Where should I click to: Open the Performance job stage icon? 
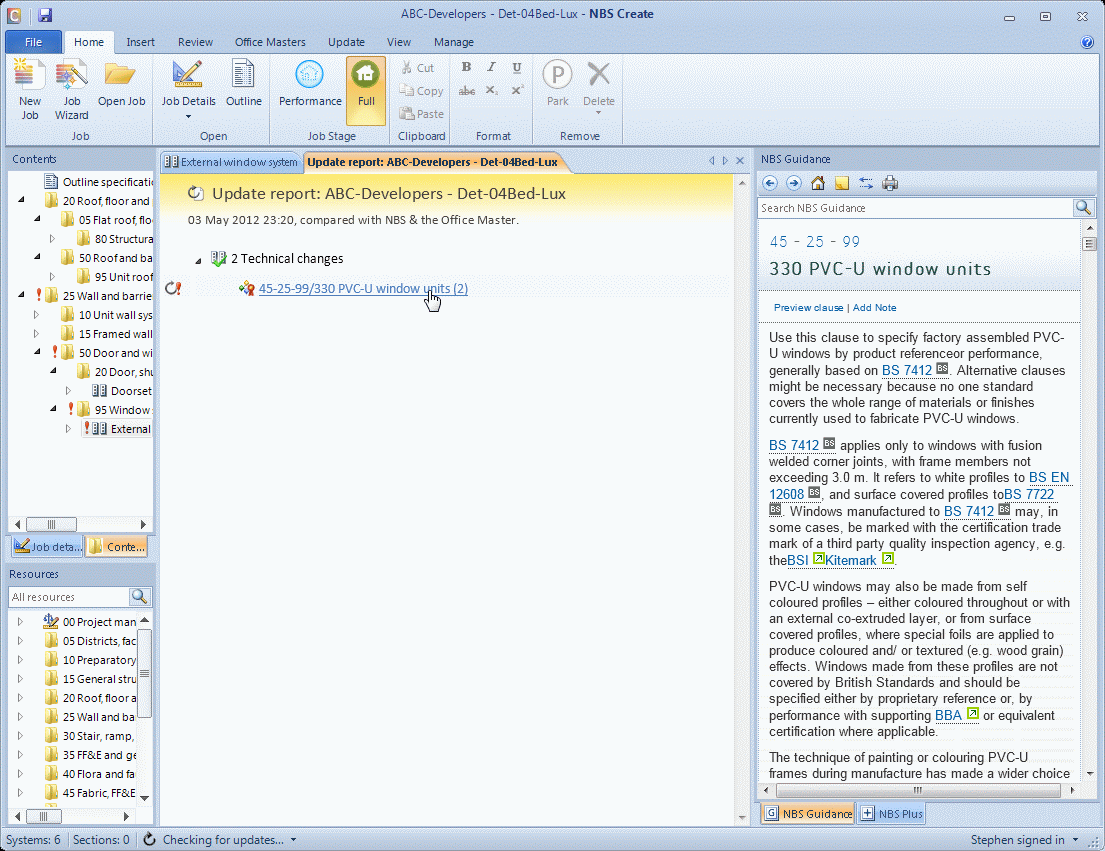[x=310, y=85]
